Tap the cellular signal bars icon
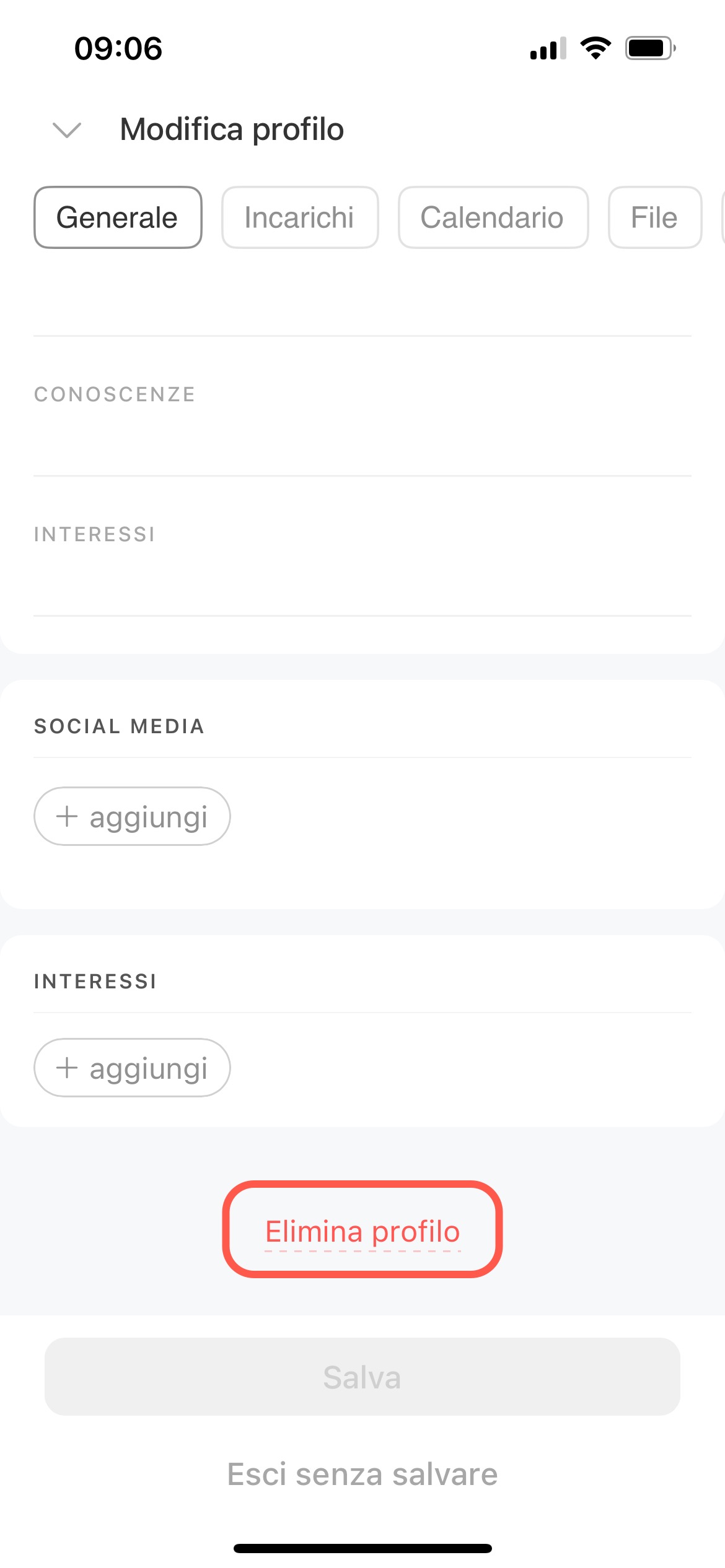The width and height of the screenshot is (725, 1568). [x=548, y=48]
